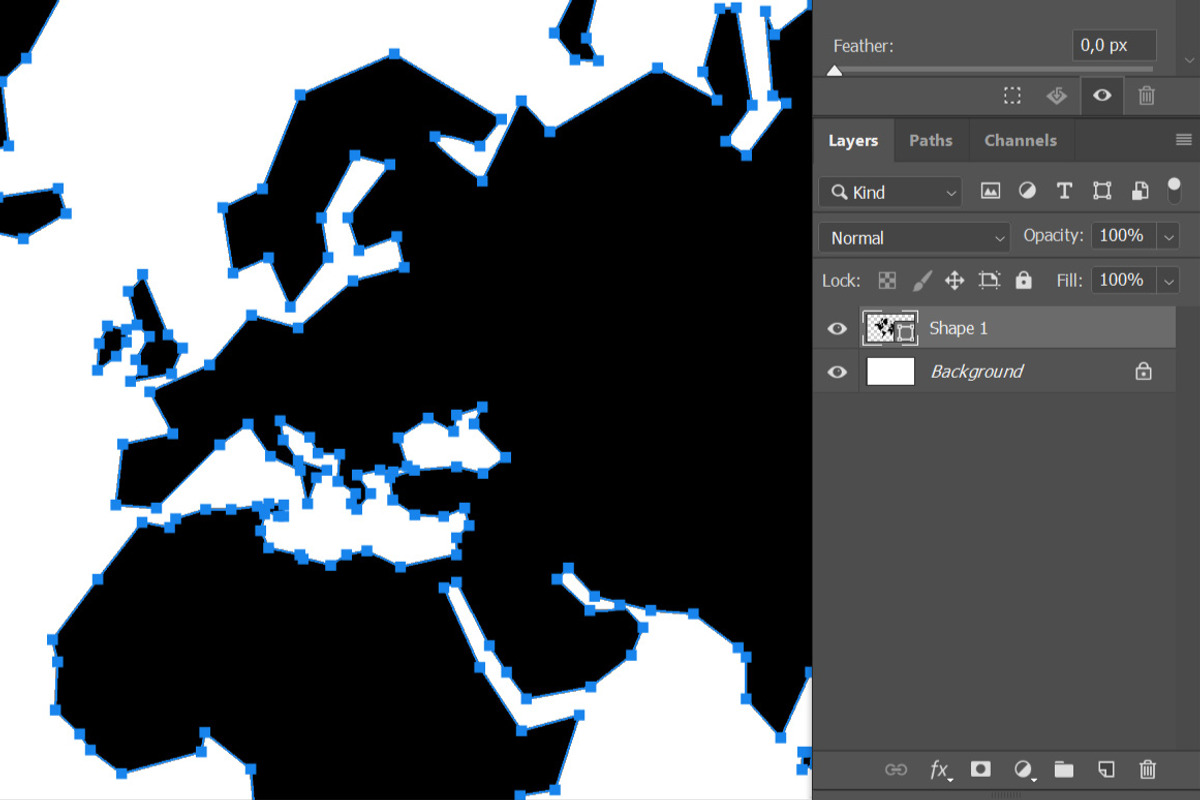Click the Lock all padlock icon
Viewport: 1200px width, 800px height.
click(x=1023, y=281)
